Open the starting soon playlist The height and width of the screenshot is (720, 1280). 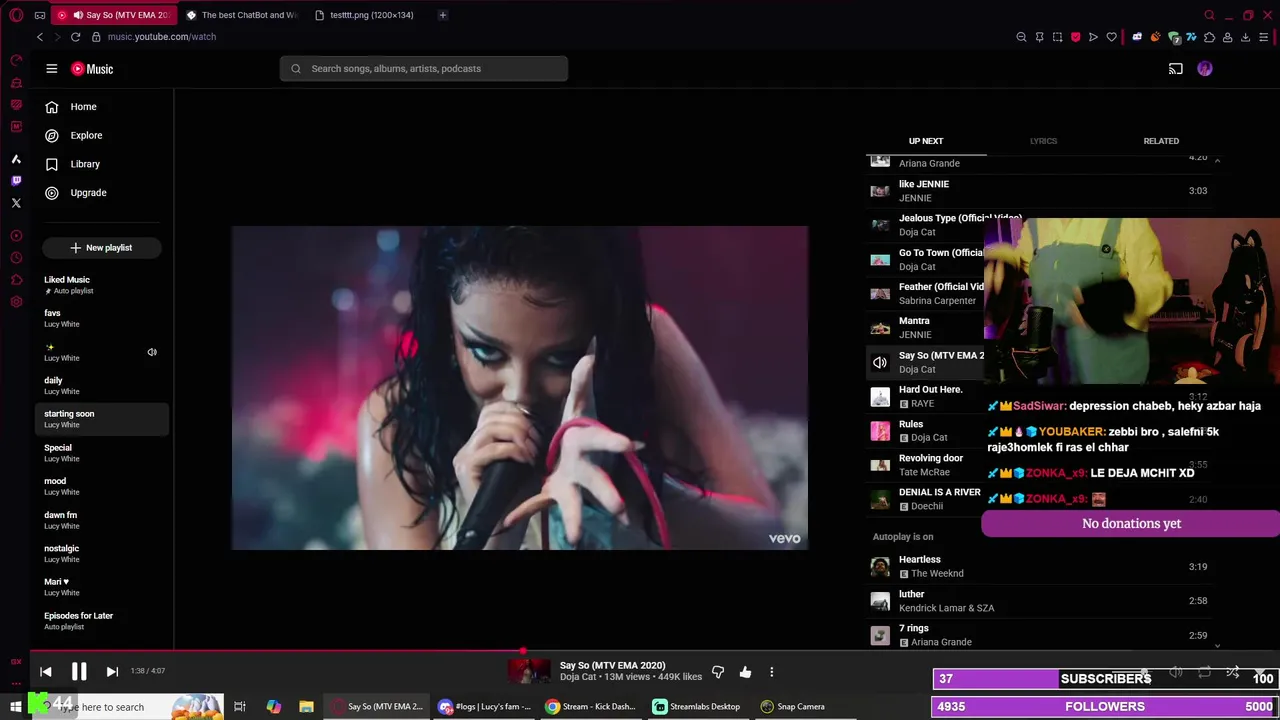(x=101, y=419)
